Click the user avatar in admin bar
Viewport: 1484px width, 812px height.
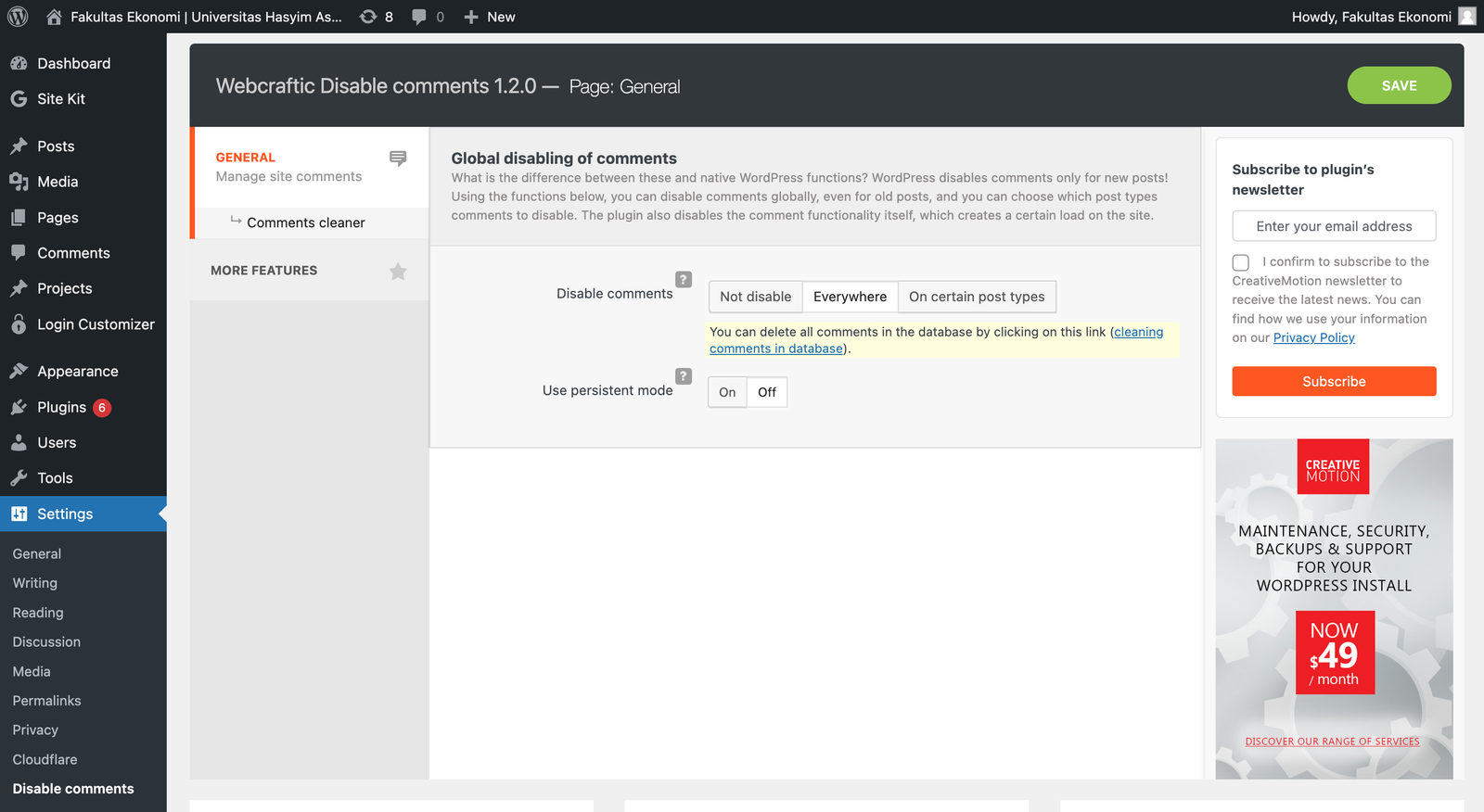pos(1466,17)
